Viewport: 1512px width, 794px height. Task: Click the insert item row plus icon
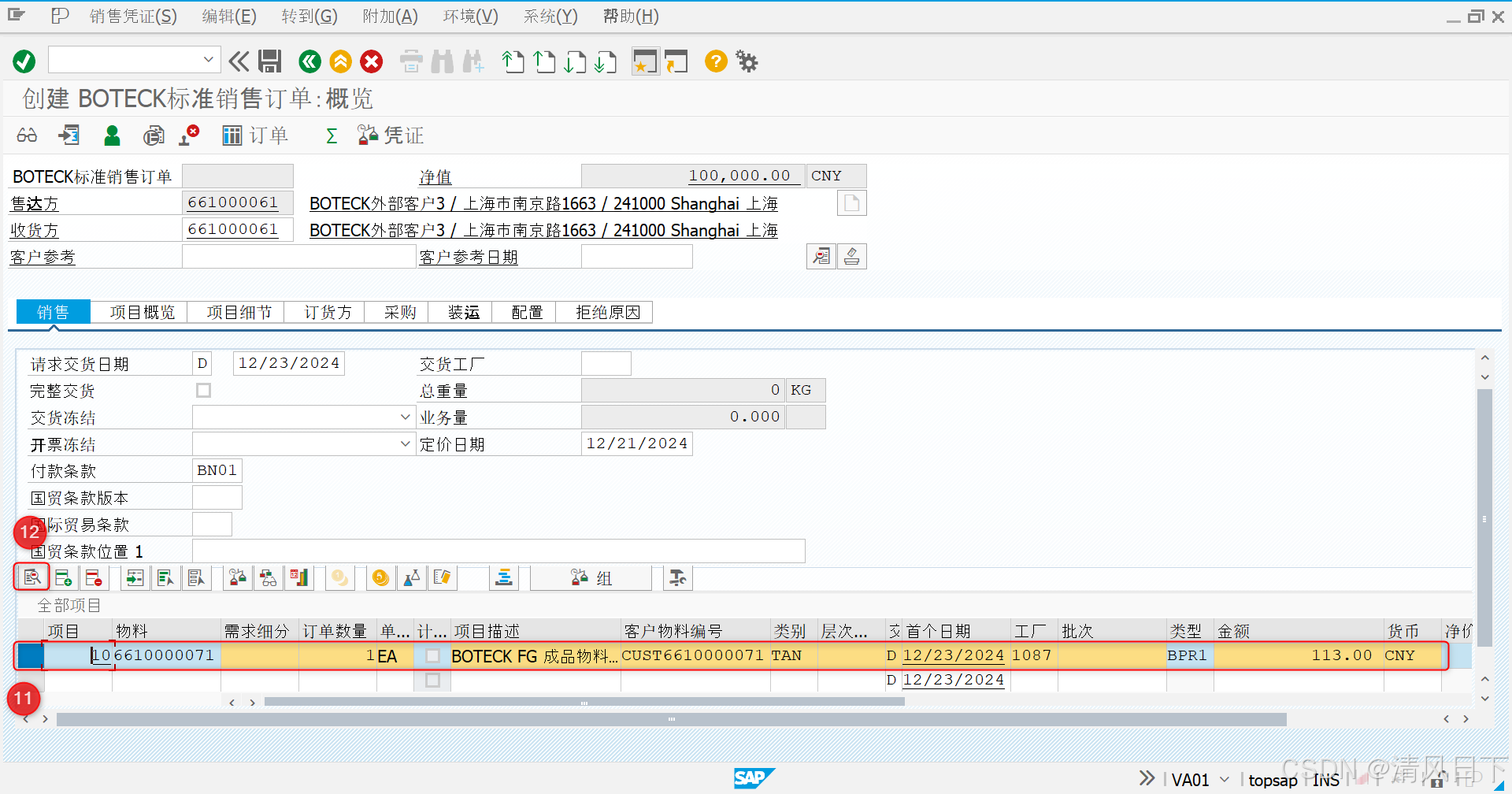pyautogui.click(x=63, y=577)
